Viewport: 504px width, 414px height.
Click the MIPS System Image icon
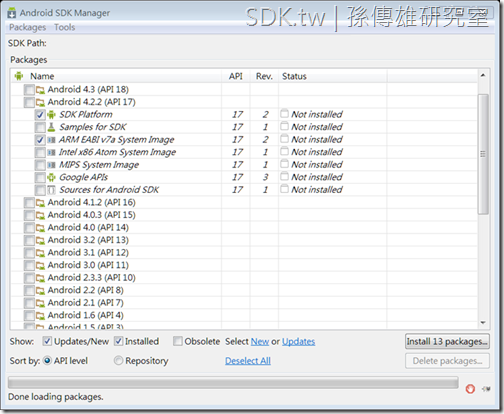[x=51, y=165]
